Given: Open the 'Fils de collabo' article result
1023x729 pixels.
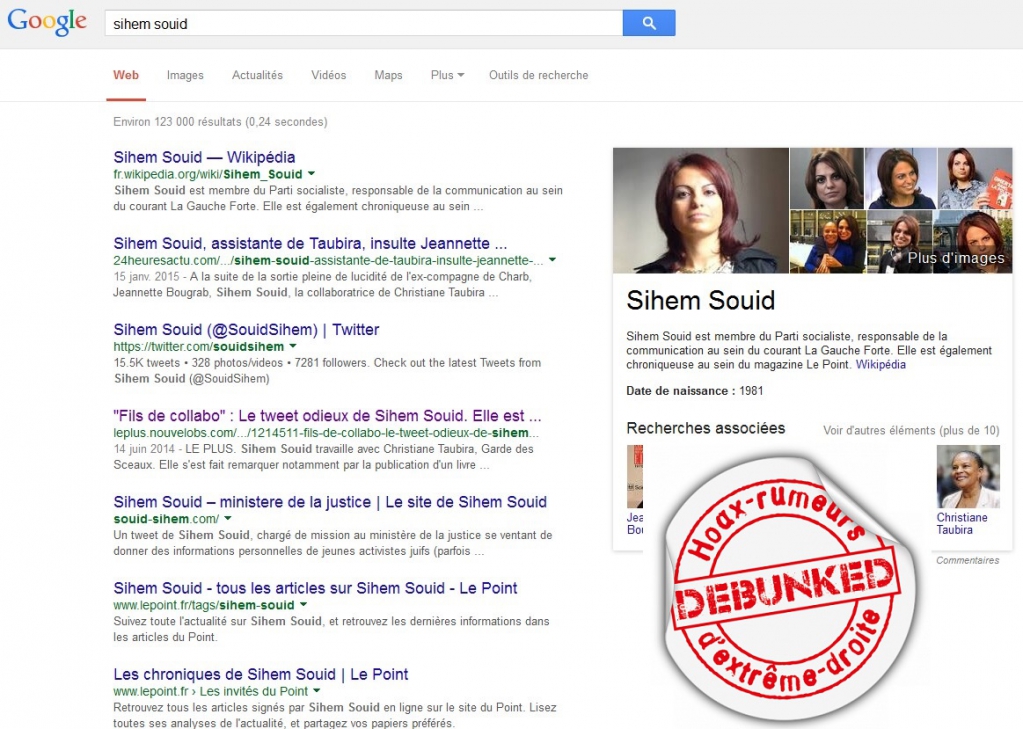Looking at the screenshot, I should click(328, 416).
